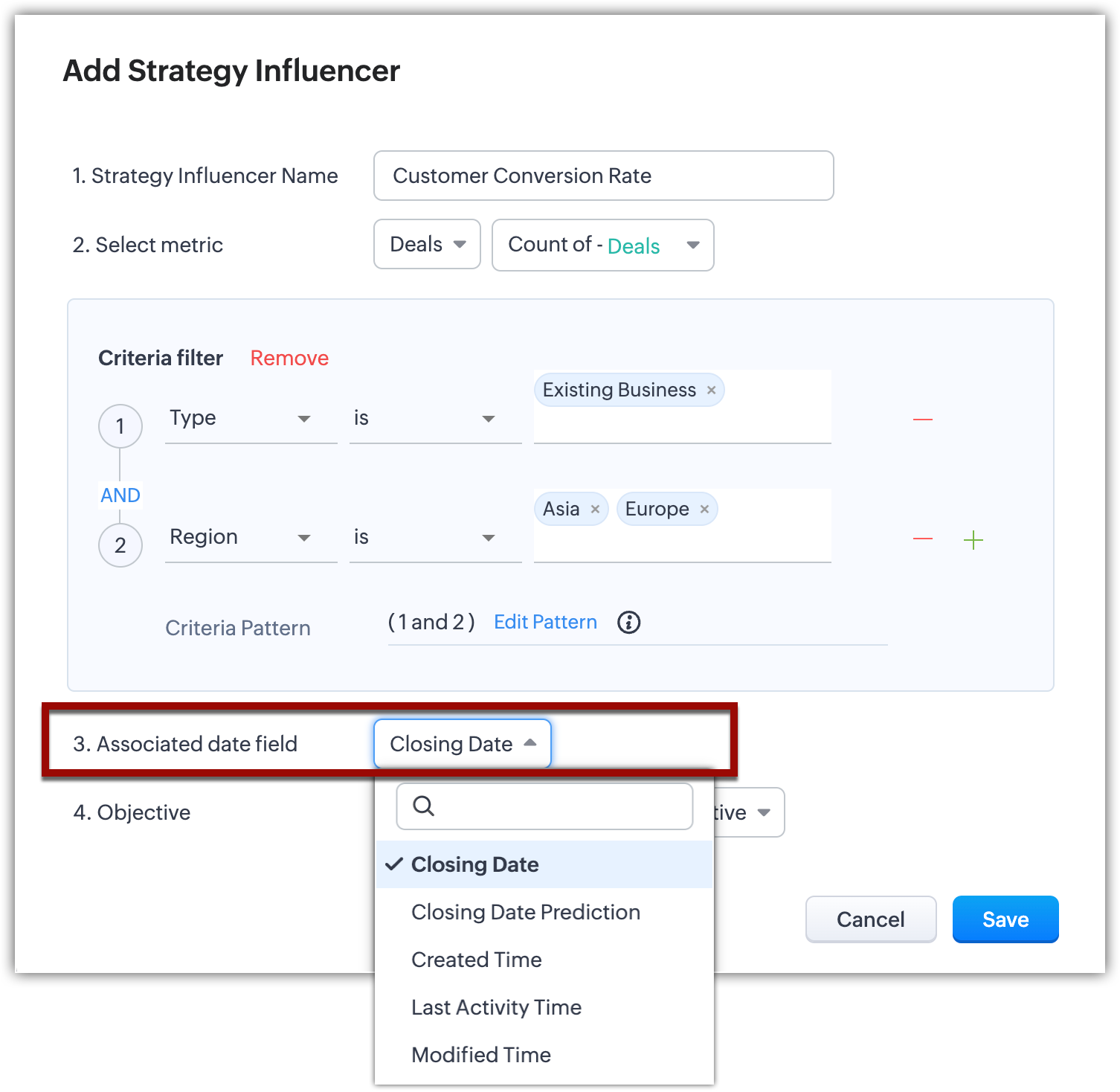
Task: Open the Region field dropdown
Action: pos(250,538)
